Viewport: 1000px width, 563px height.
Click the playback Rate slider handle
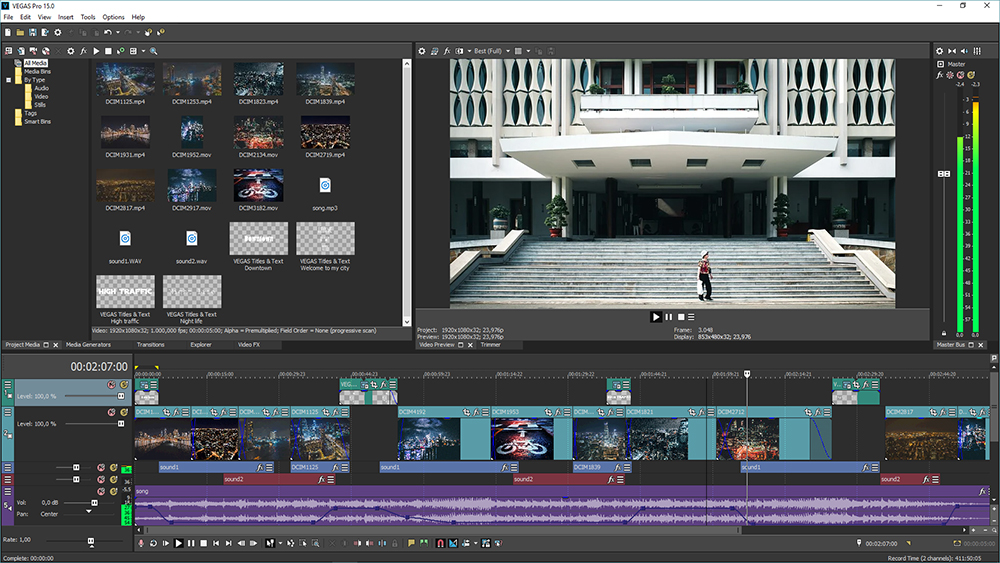tap(91, 541)
